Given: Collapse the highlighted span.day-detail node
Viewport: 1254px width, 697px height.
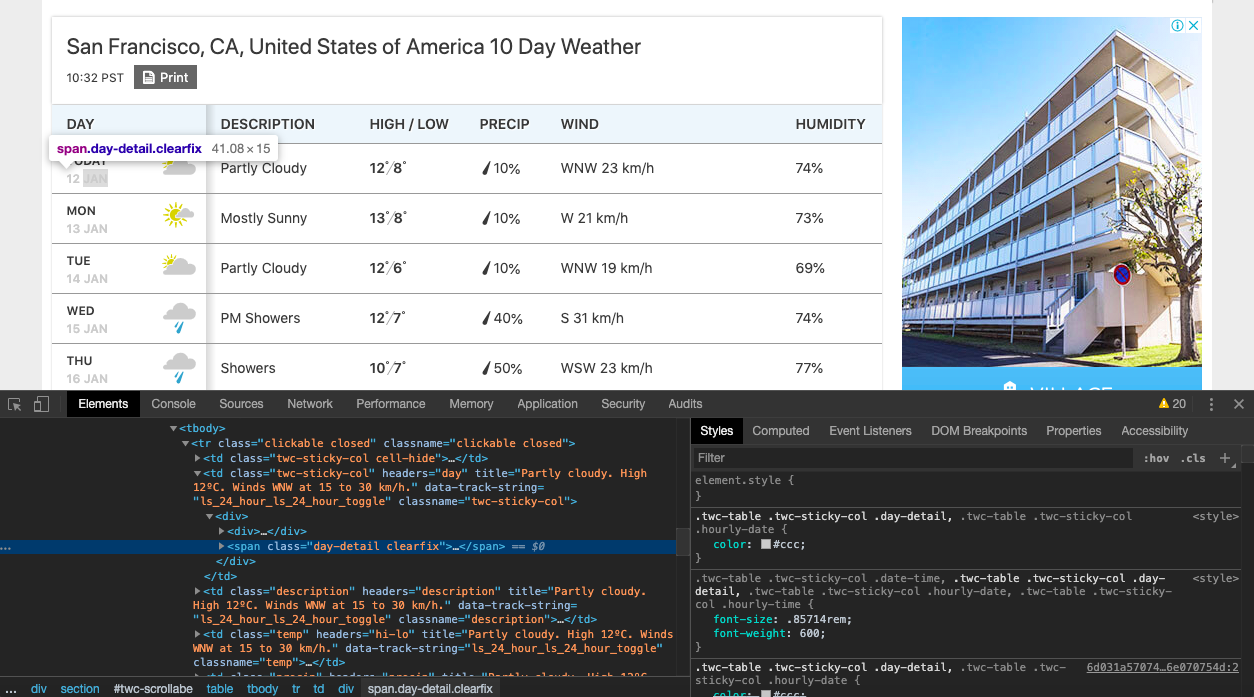Looking at the screenshot, I should pos(222,546).
